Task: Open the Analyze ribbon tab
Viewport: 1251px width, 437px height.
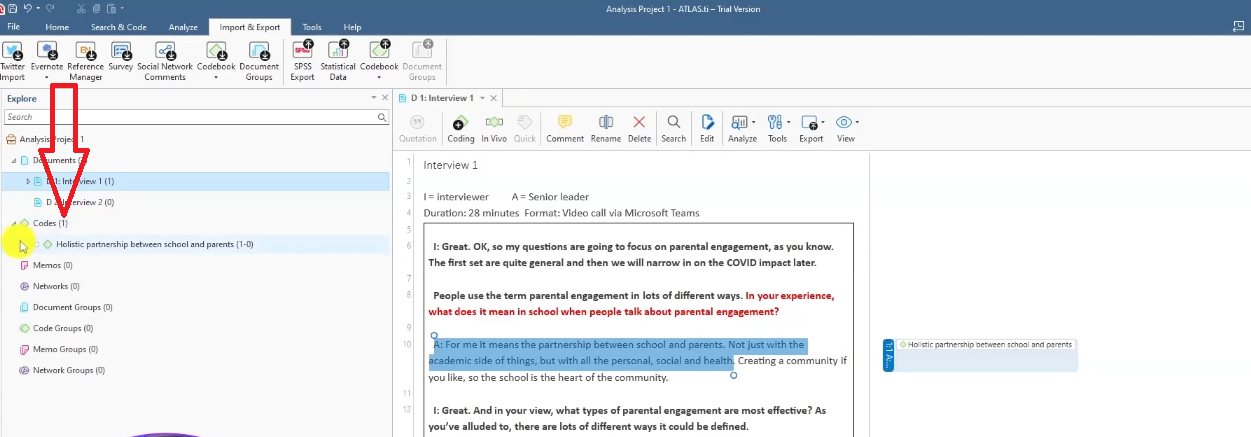Action: coord(183,27)
